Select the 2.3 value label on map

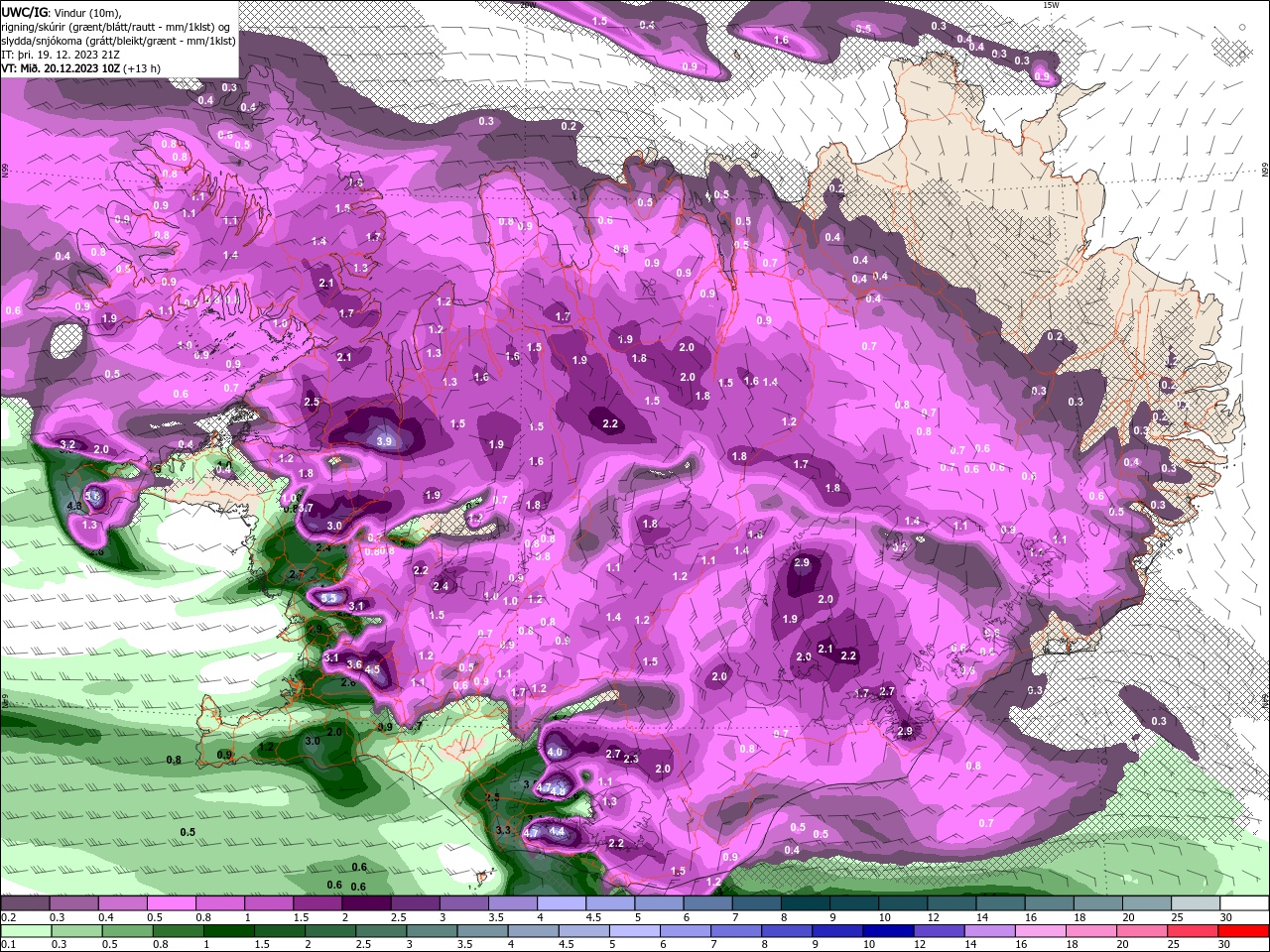(x=631, y=759)
